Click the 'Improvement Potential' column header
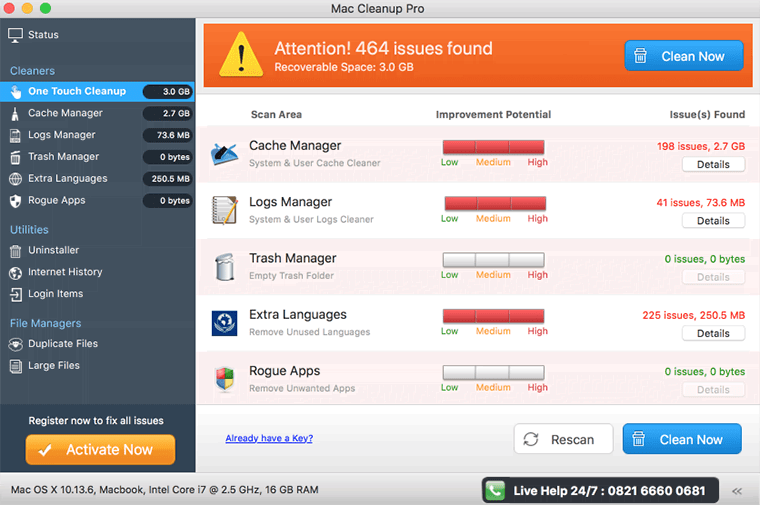 pos(493,114)
